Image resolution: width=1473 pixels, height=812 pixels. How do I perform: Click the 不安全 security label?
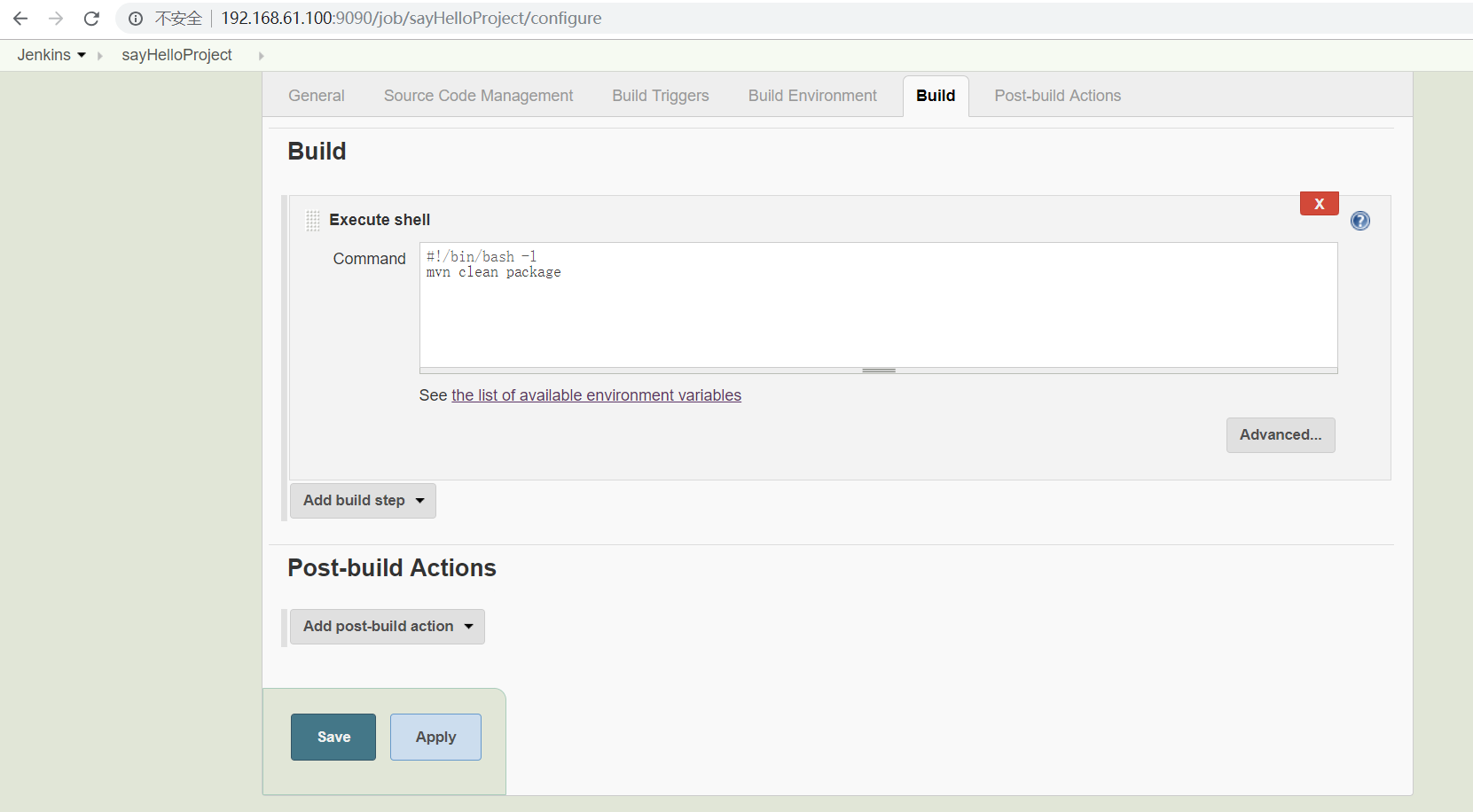coord(178,19)
